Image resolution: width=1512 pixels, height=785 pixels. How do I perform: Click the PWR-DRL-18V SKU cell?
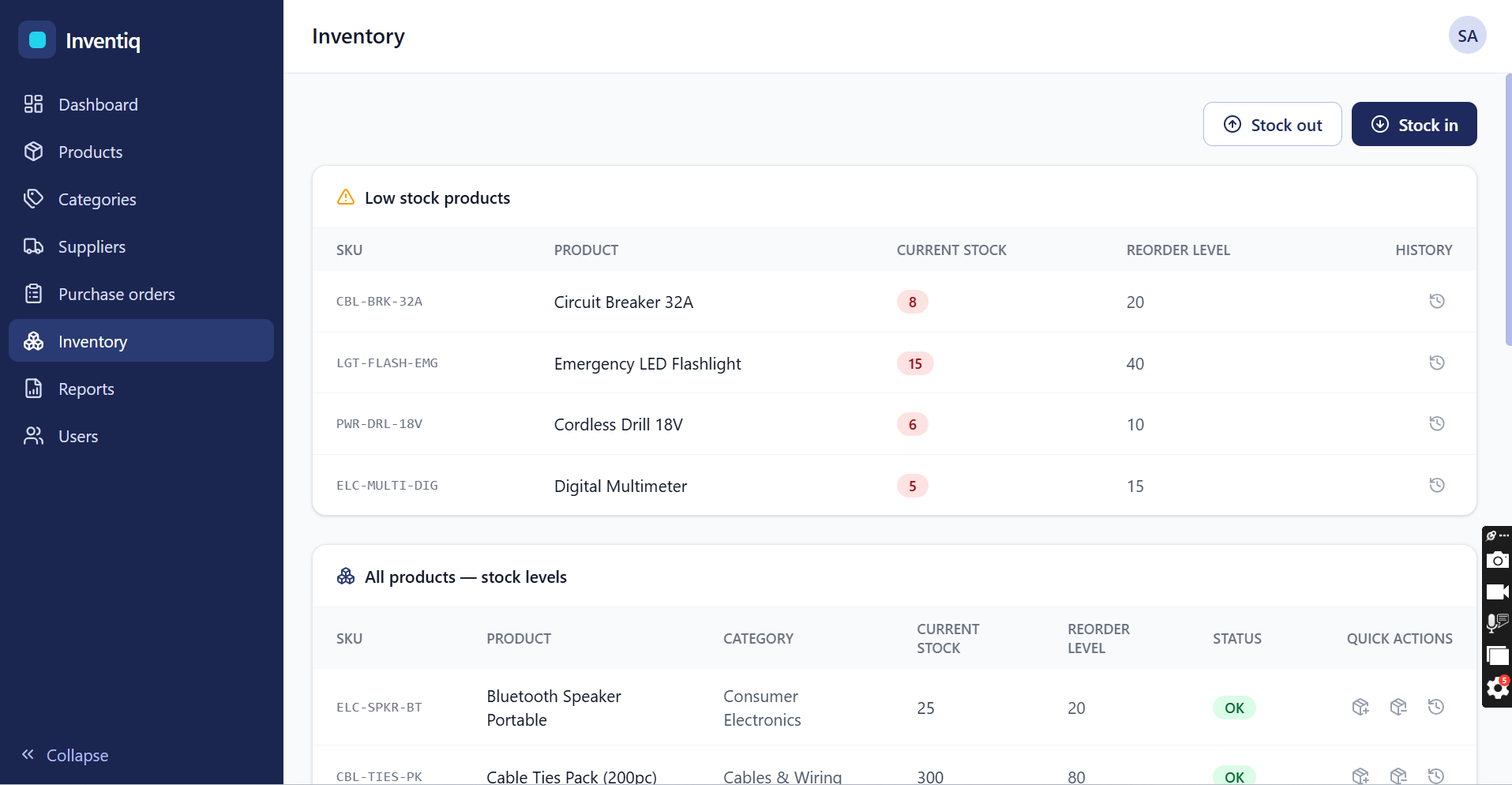click(379, 424)
